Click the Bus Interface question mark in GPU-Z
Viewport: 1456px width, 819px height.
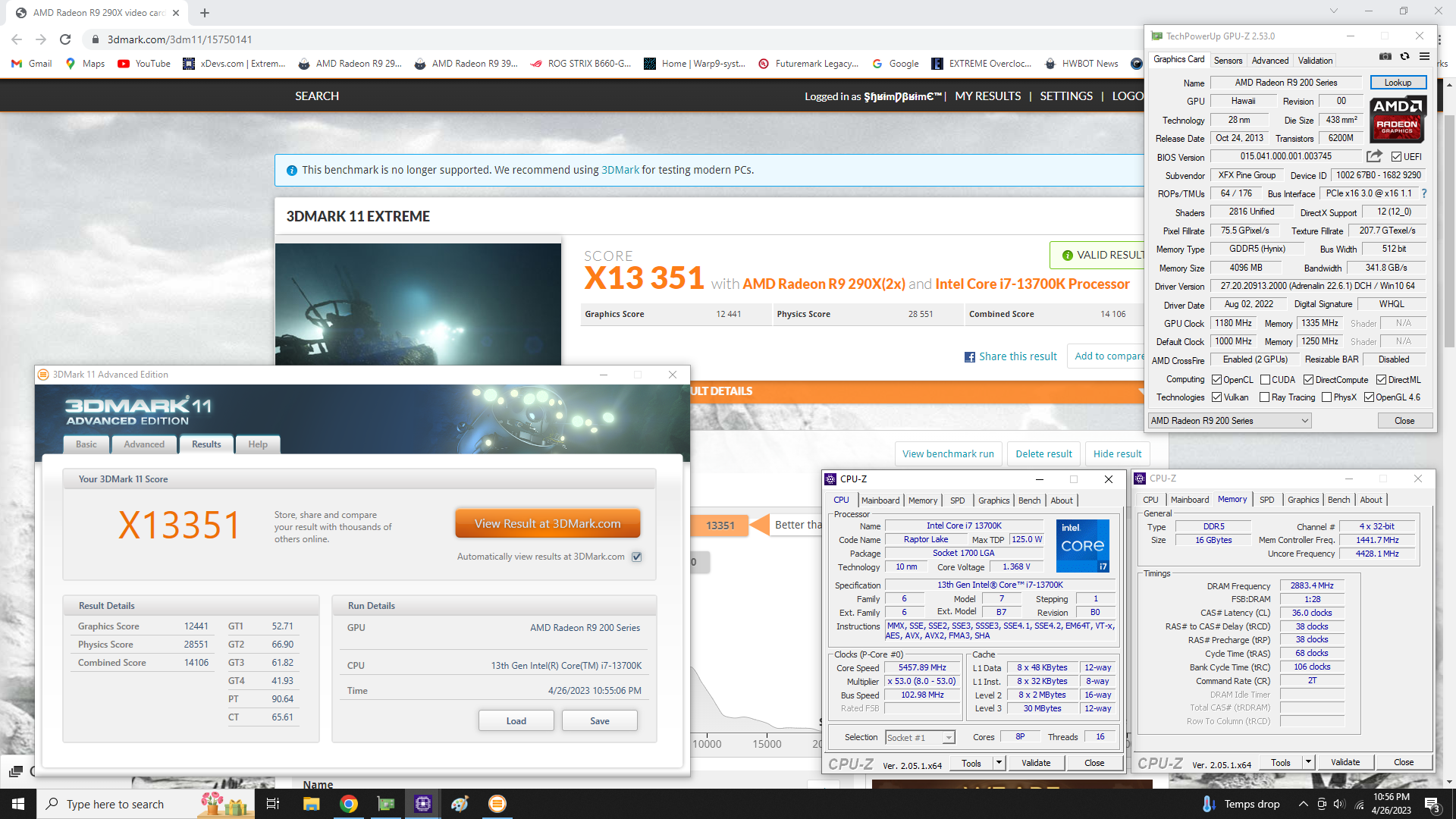click(1423, 193)
